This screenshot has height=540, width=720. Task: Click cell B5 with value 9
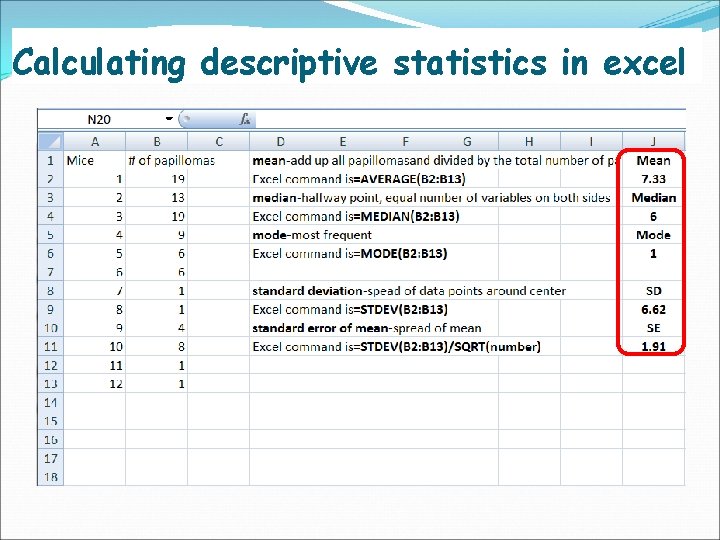click(x=157, y=235)
